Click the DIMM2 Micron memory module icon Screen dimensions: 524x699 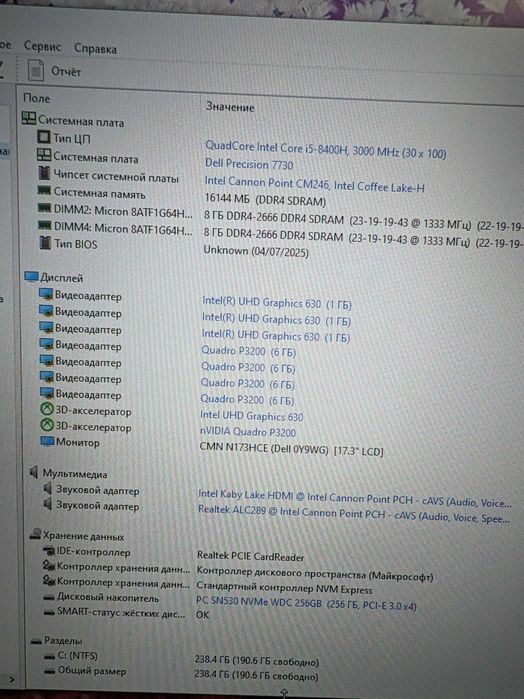click(x=44, y=208)
